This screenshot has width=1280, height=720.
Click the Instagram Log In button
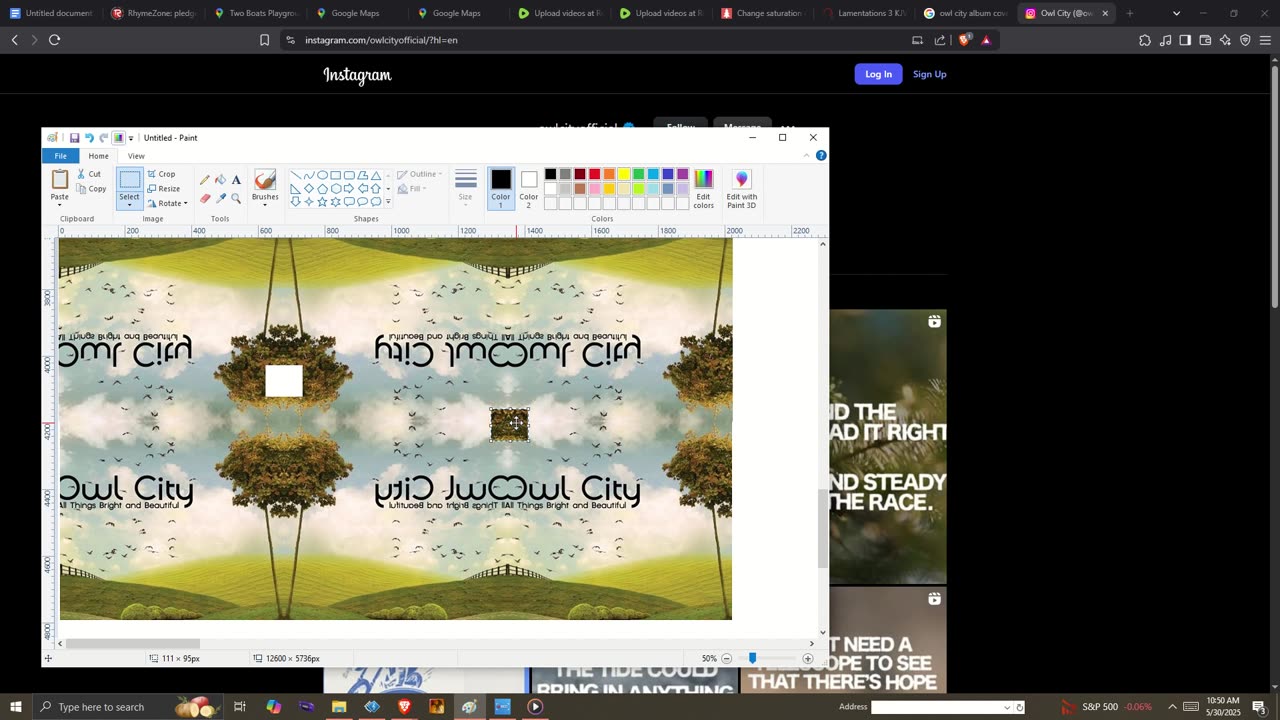click(878, 74)
